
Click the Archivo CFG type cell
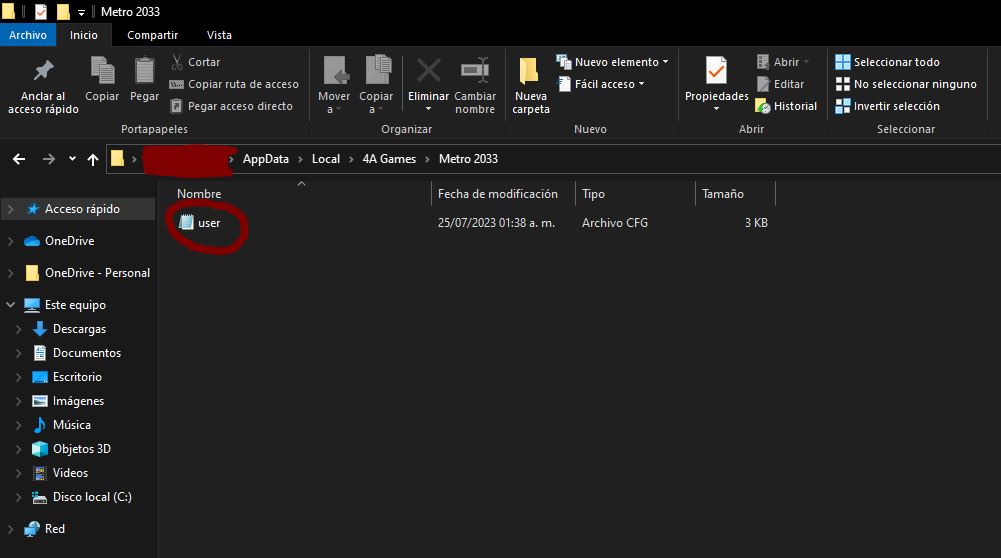point(615,223)
